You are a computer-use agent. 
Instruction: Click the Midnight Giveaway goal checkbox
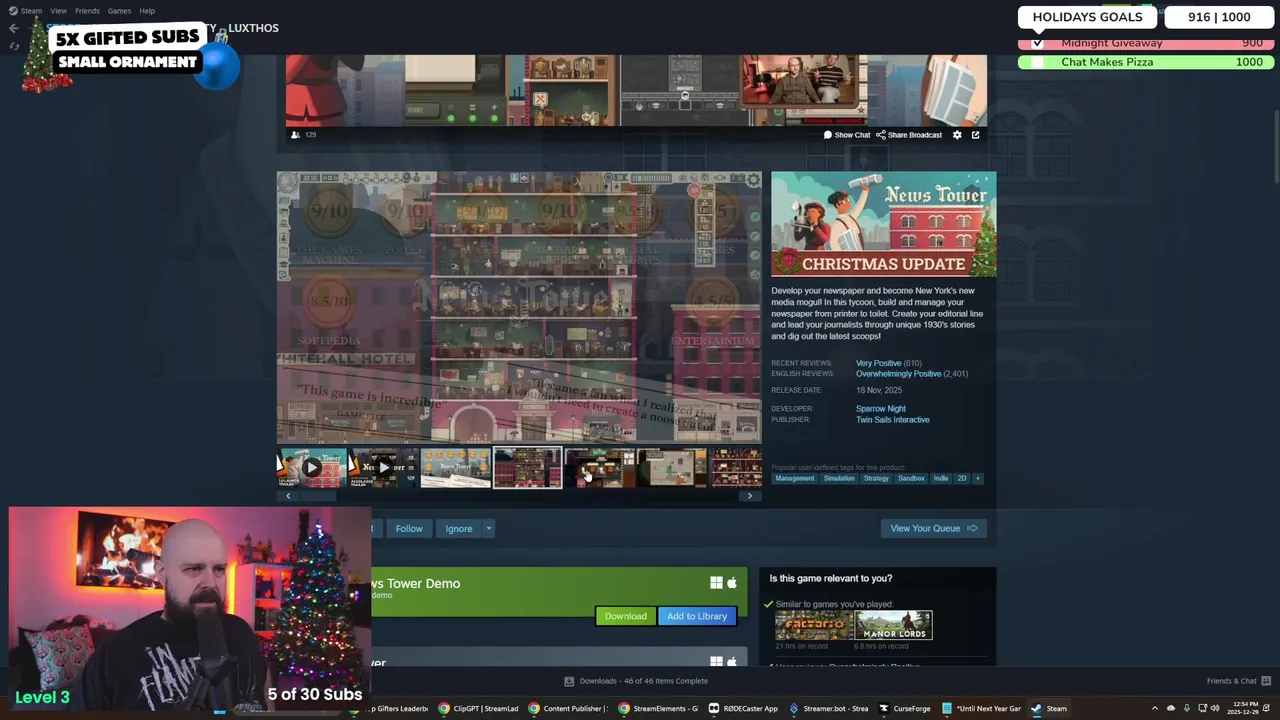click(1037, 44)
